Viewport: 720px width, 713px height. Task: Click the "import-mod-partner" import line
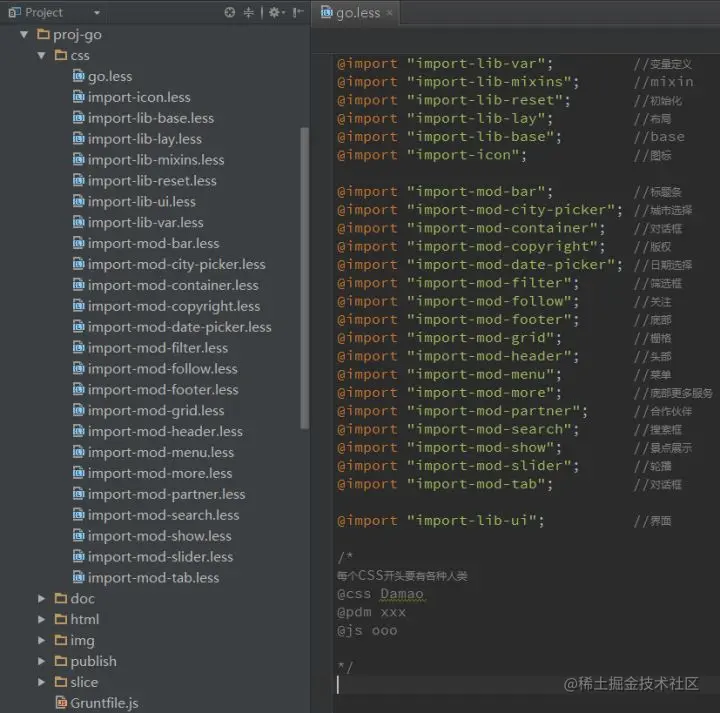(462, 411)
